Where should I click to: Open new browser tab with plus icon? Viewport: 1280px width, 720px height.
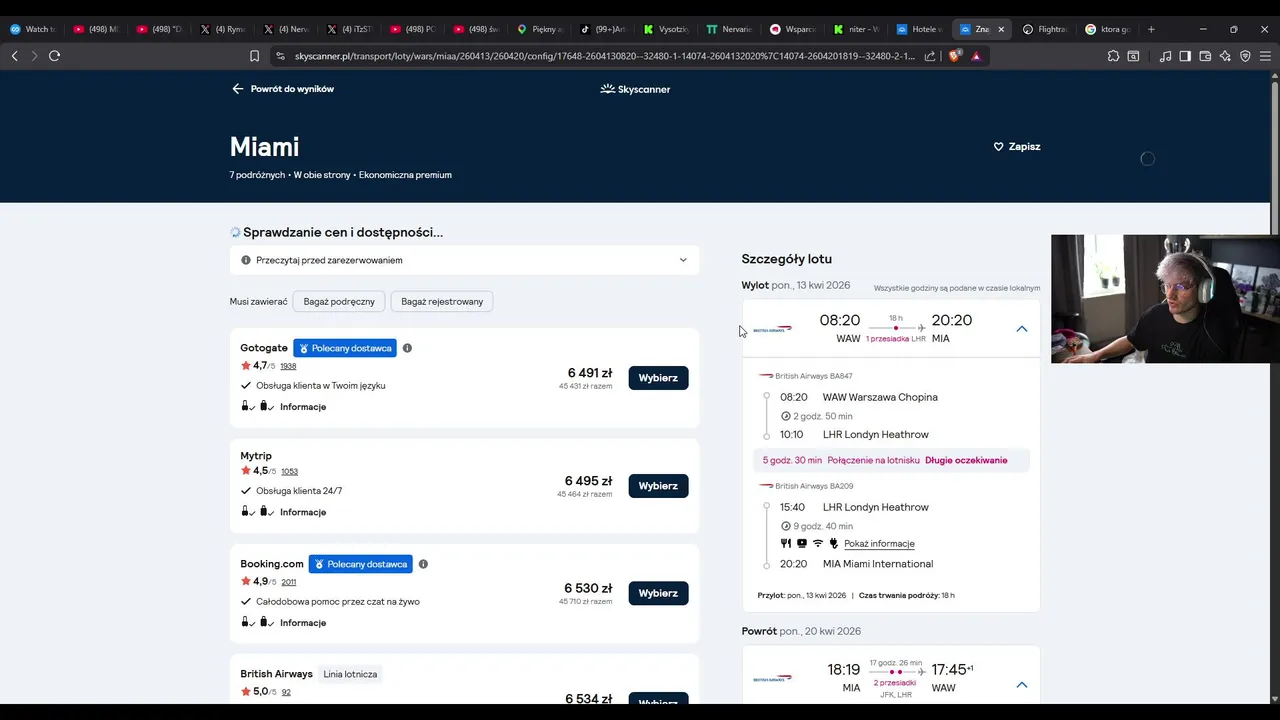(1151, 29)
